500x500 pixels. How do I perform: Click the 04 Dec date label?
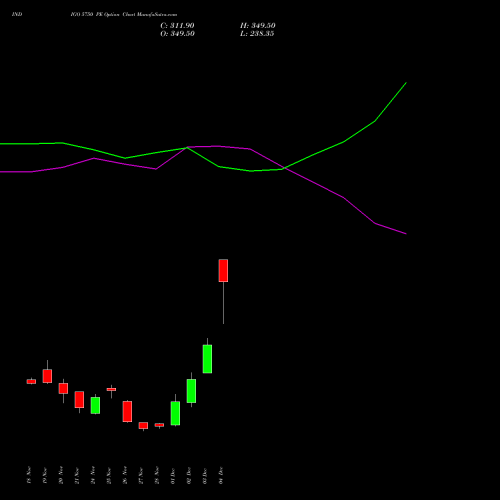point(221,476)
